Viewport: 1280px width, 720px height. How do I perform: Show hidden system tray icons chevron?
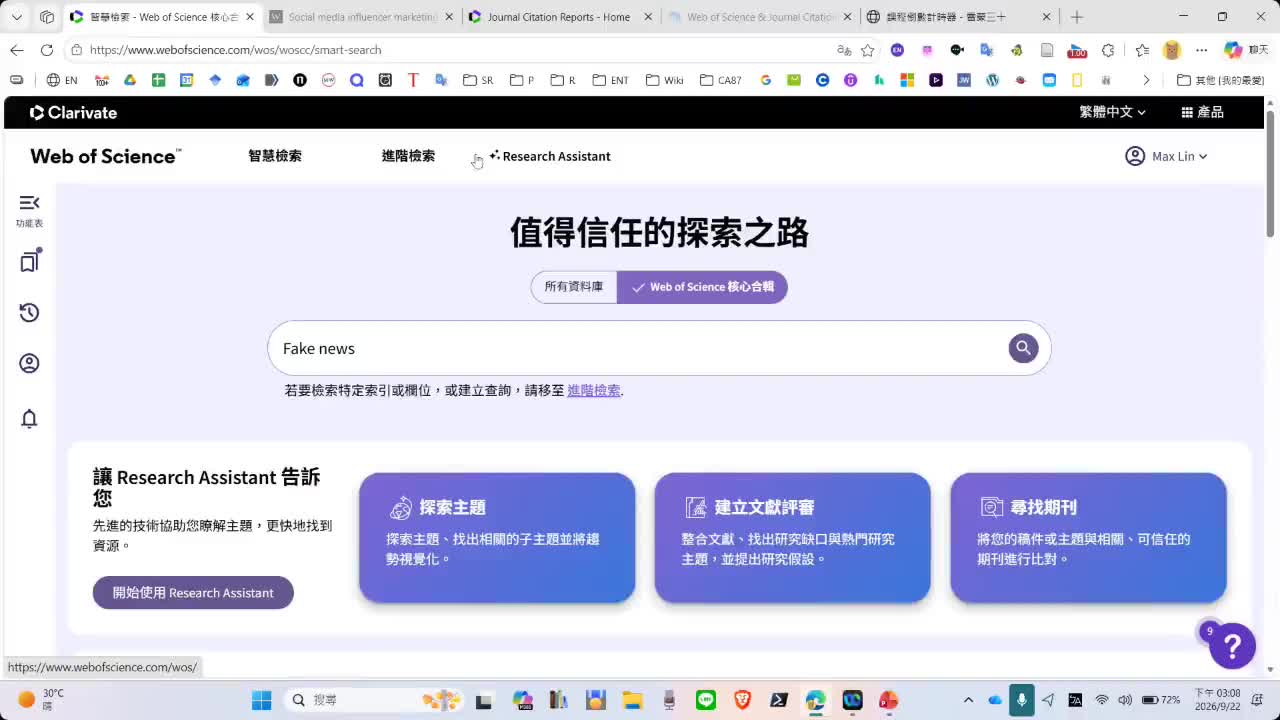pyautogui.click(x=968, y=700)
